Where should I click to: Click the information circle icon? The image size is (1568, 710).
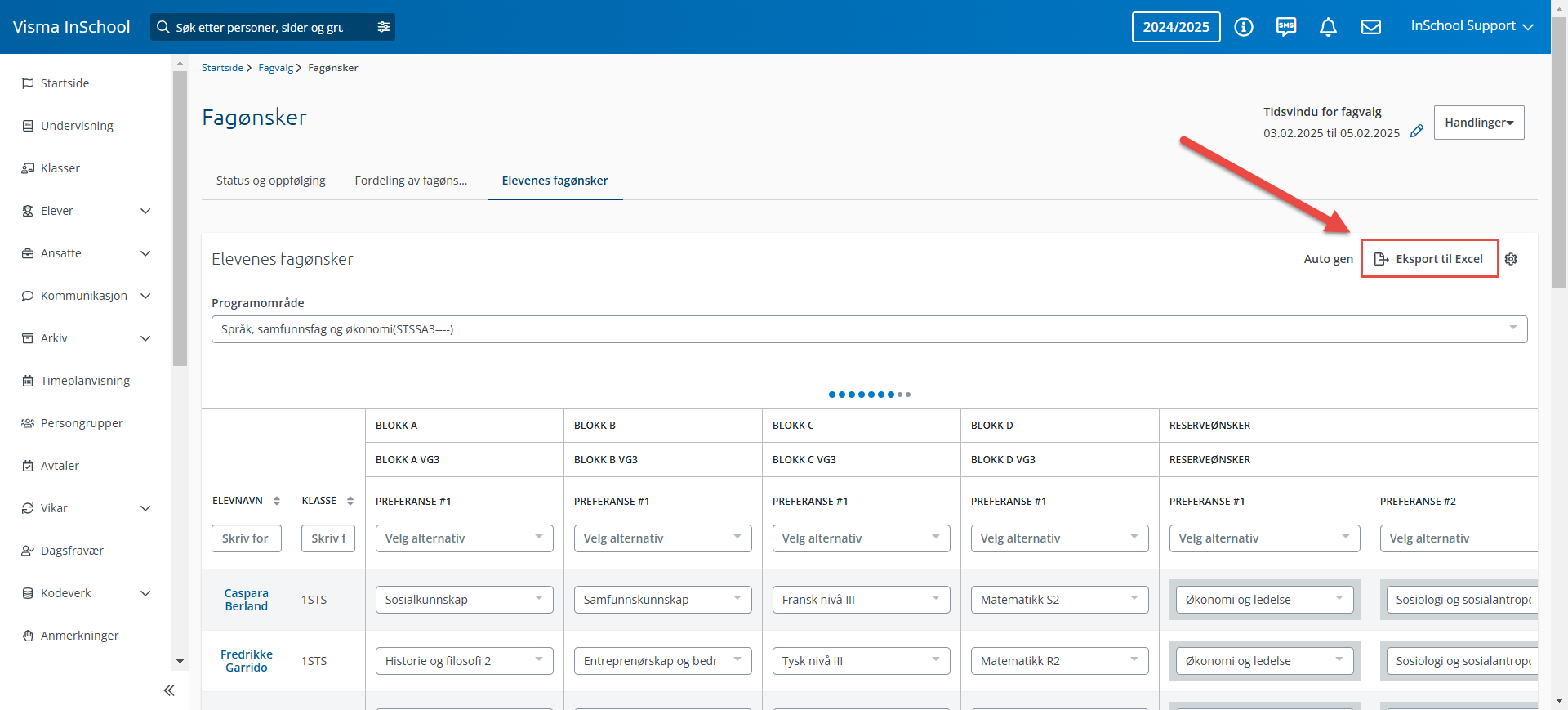pos(1244,27)
